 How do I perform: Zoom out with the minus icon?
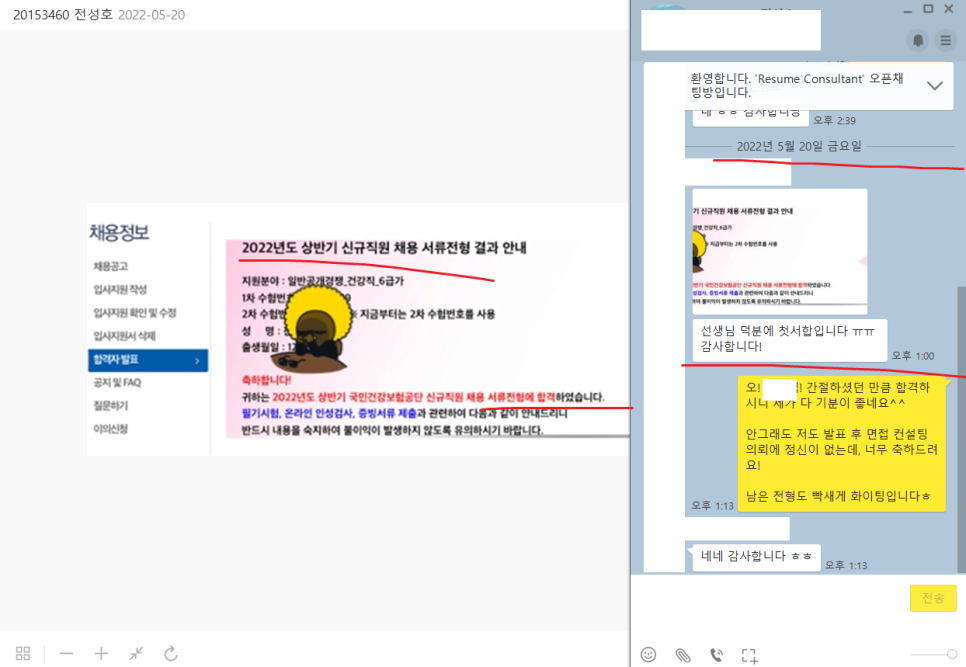(x=67, y=653)
